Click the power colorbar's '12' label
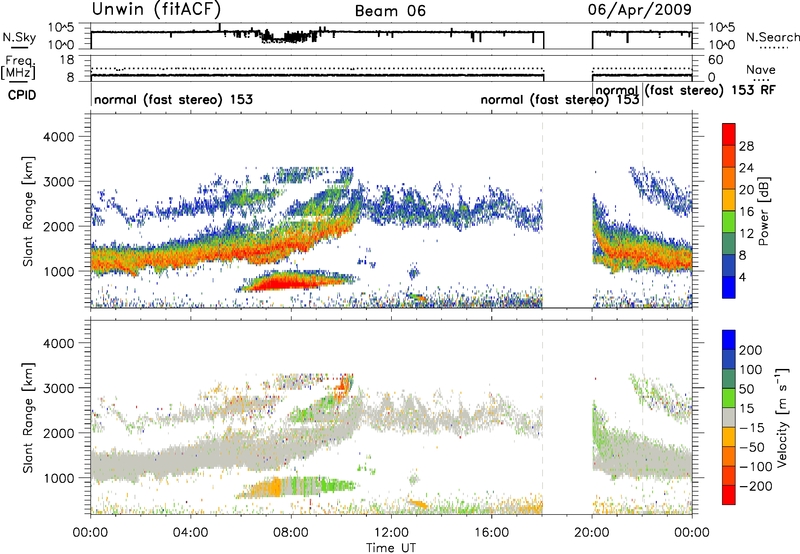800x554 pixels. 746,234
